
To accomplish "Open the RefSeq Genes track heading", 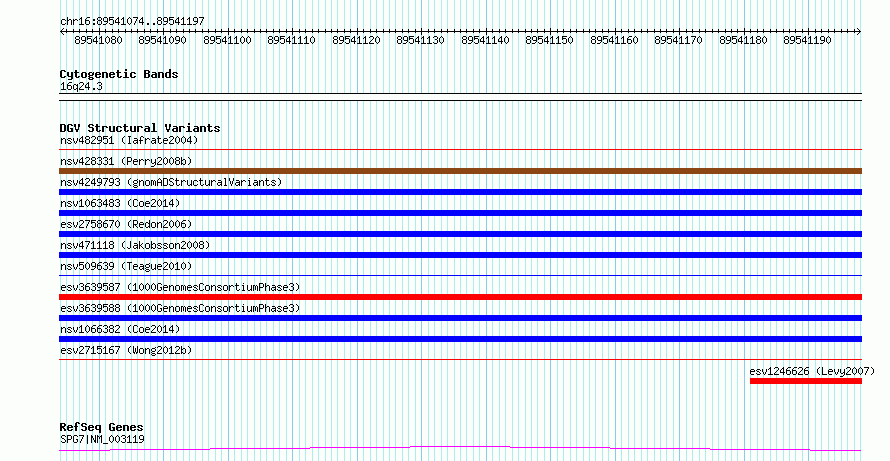I will (102, 427).
